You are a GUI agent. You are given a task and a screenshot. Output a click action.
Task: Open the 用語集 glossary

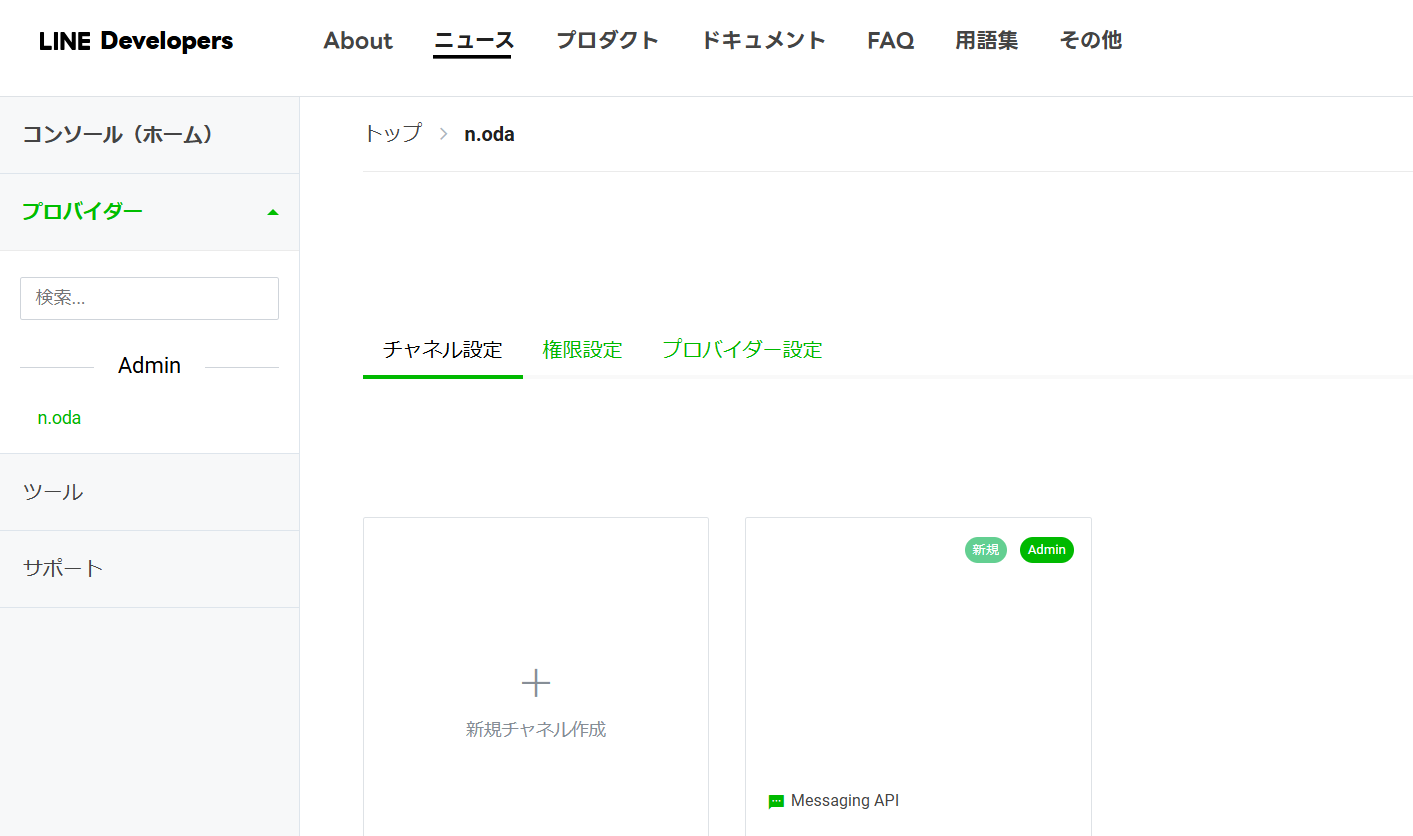pyautogui.click(x=986, y=41)
